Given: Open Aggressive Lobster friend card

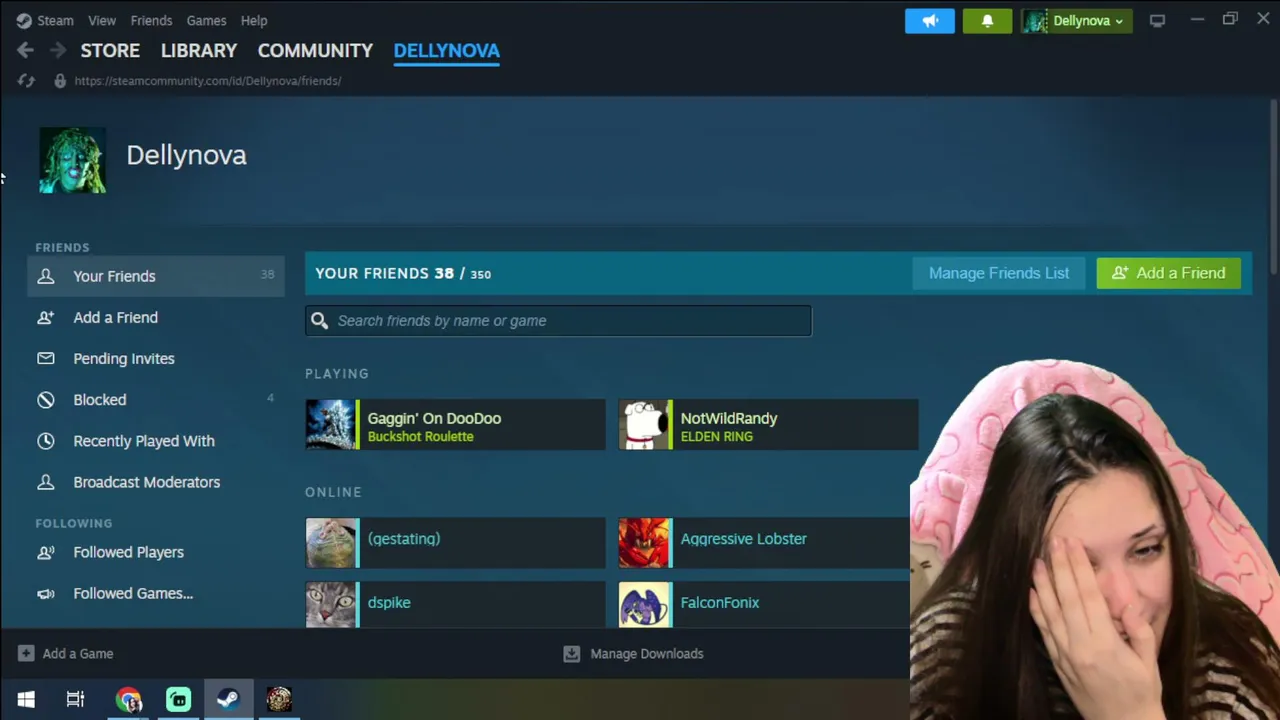Looking at the screenshot, I should [x=764, y=543].
